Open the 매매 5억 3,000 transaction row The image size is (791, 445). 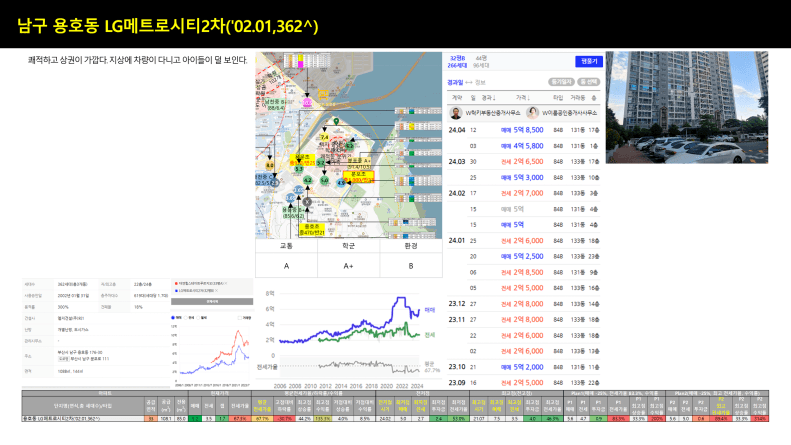524,178
